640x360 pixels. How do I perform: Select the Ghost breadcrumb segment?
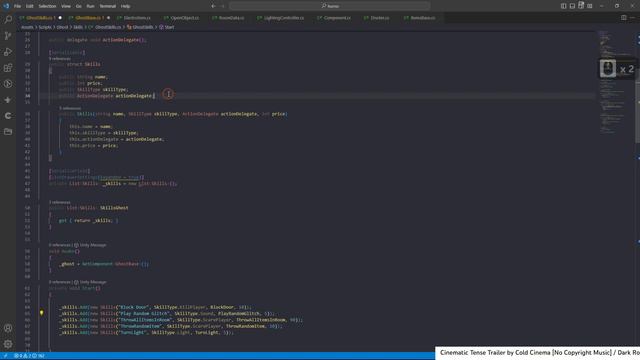point(62,27)
